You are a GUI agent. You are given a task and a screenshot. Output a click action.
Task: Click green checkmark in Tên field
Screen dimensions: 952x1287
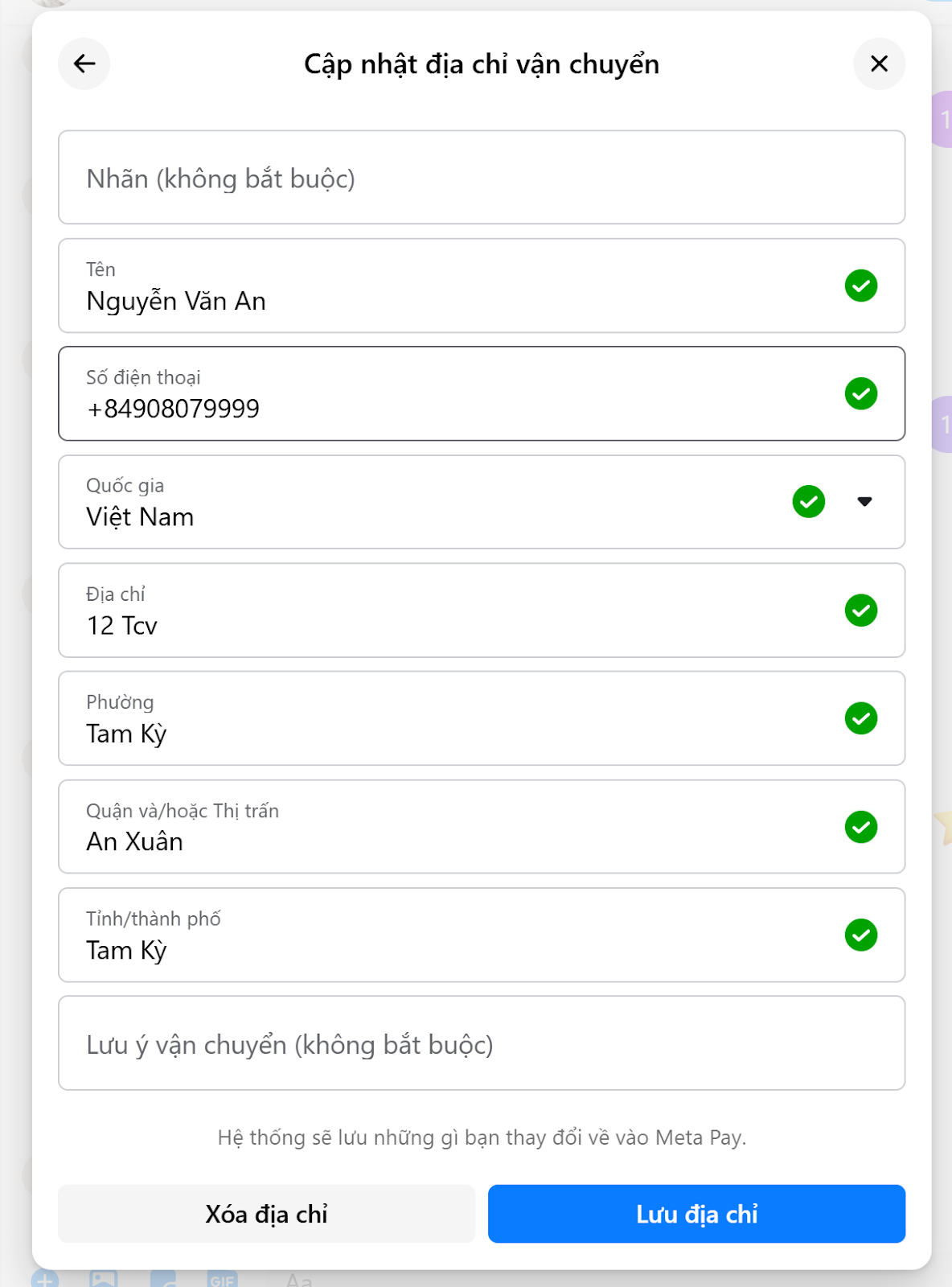[x=860, y=286]
